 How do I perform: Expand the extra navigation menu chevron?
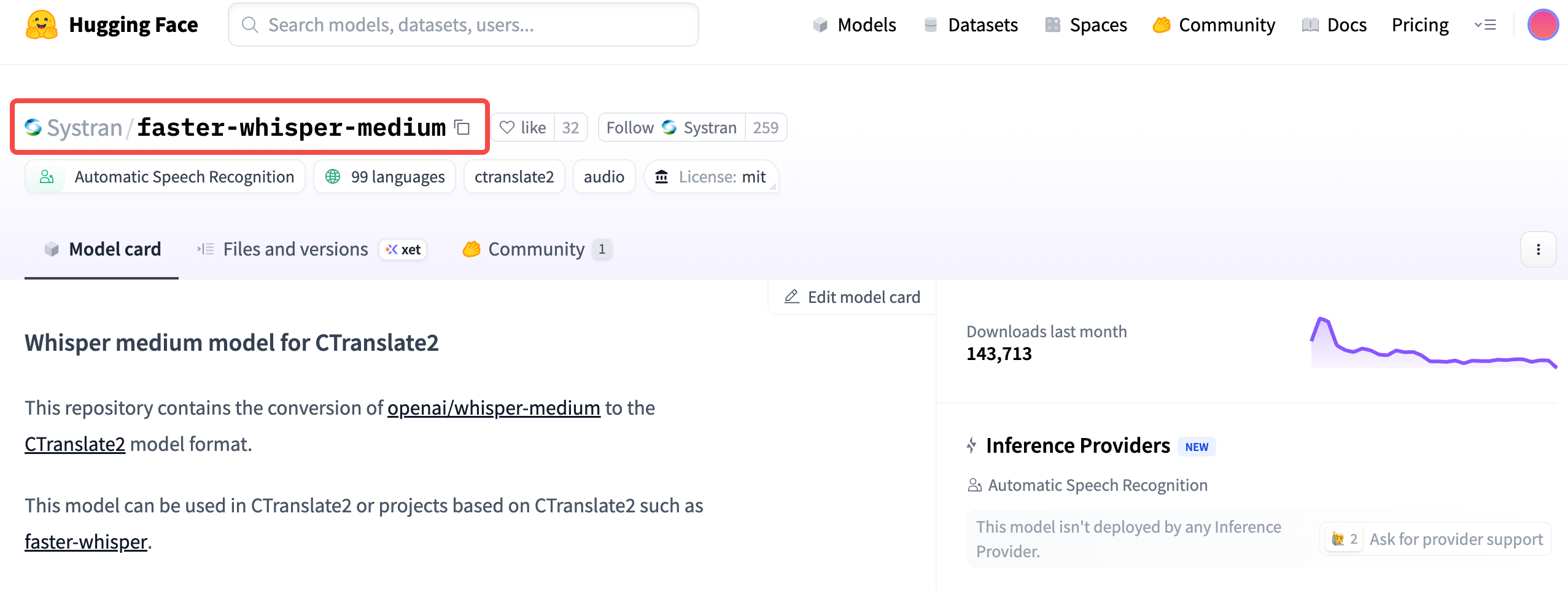point(1485,25)
